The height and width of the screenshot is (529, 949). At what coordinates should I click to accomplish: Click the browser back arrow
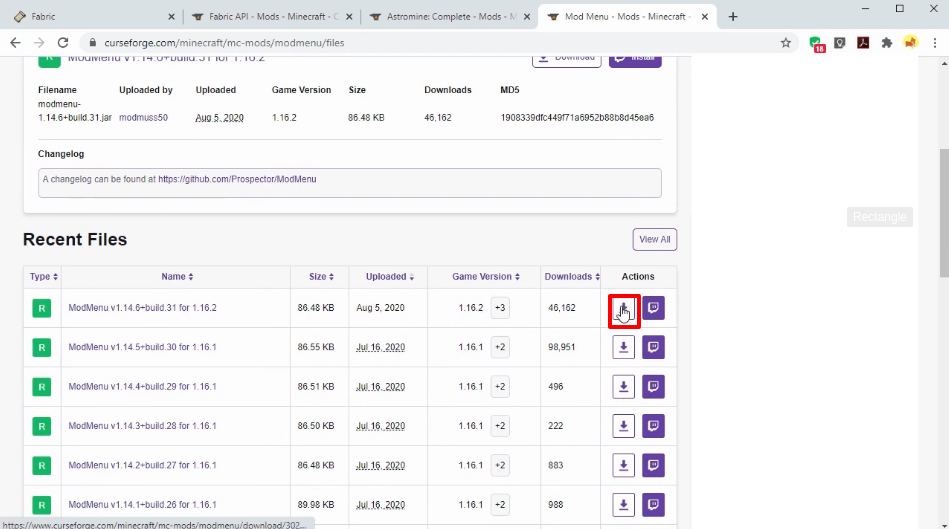(15, 42)
